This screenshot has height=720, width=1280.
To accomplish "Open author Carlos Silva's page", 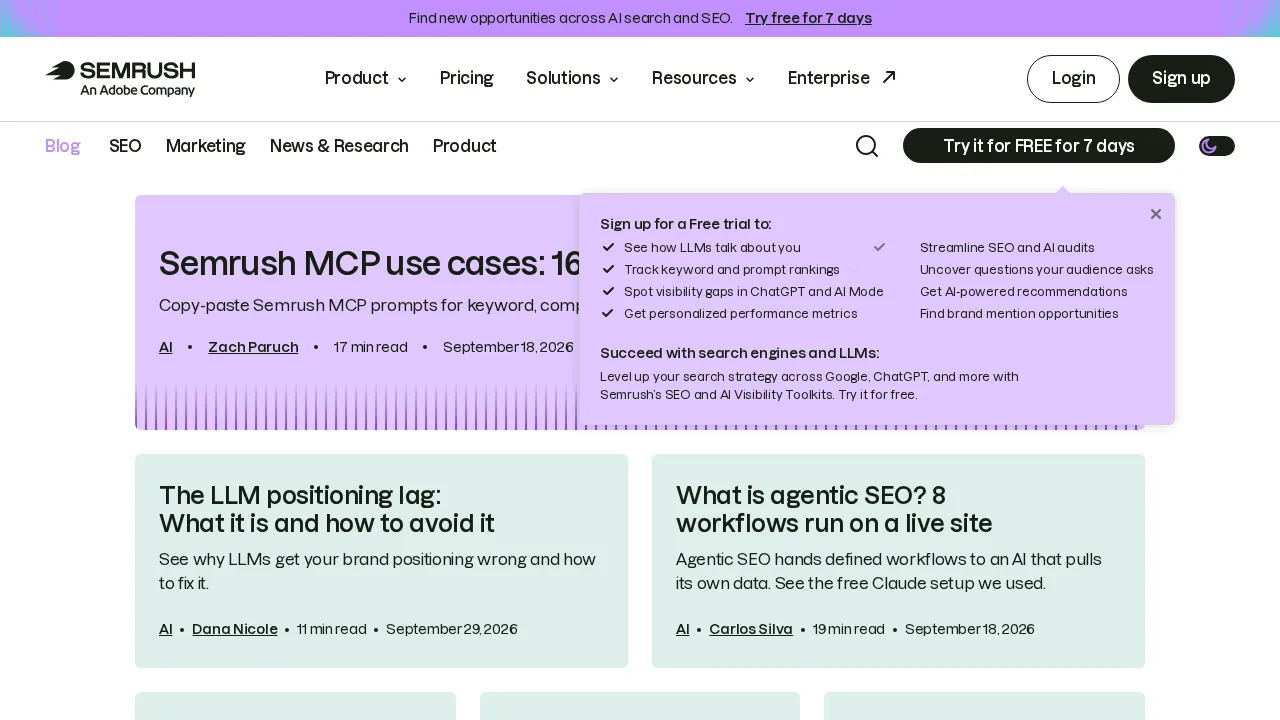I will pos(751,629).
